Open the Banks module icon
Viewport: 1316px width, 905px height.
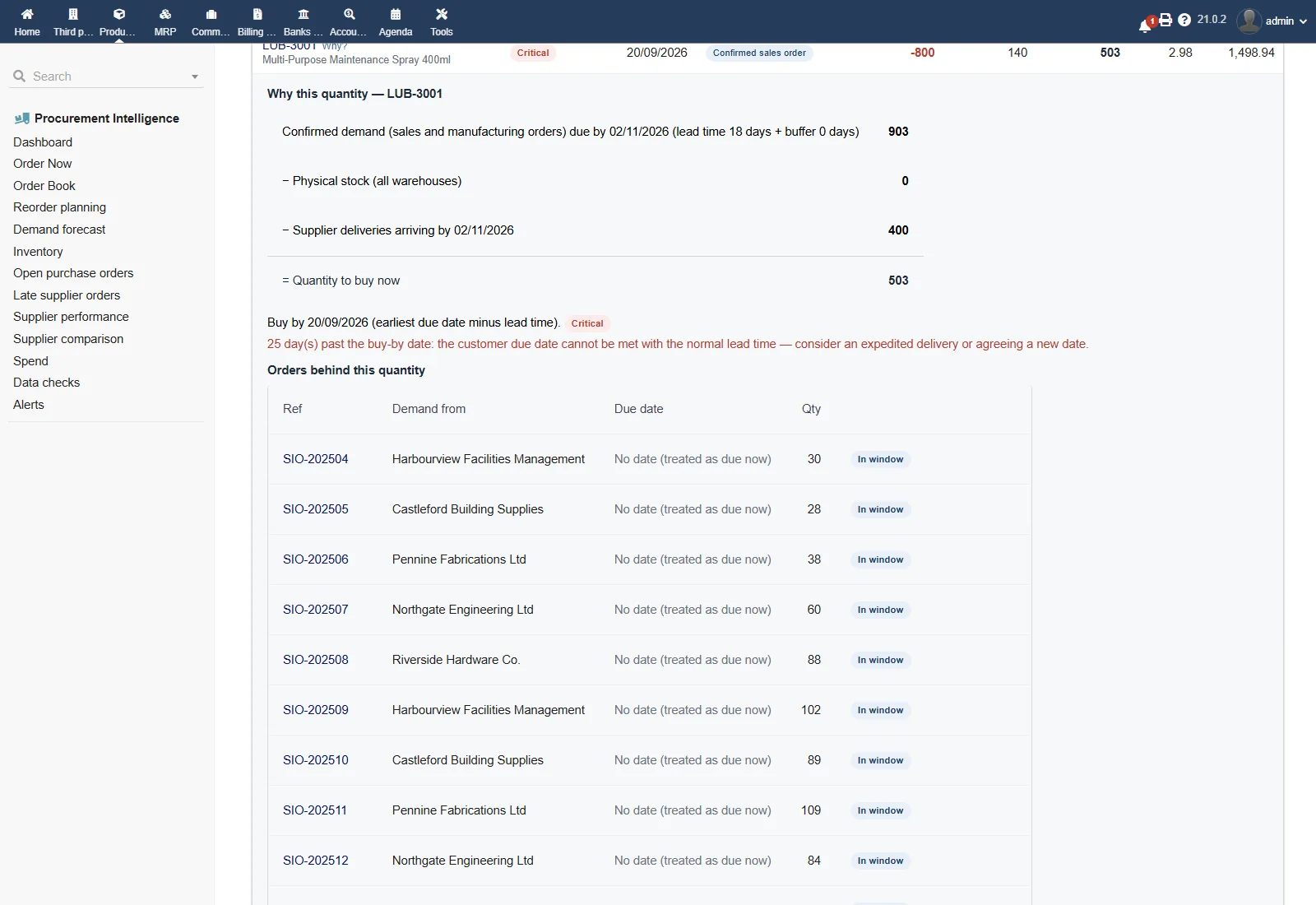pos(304,14)
